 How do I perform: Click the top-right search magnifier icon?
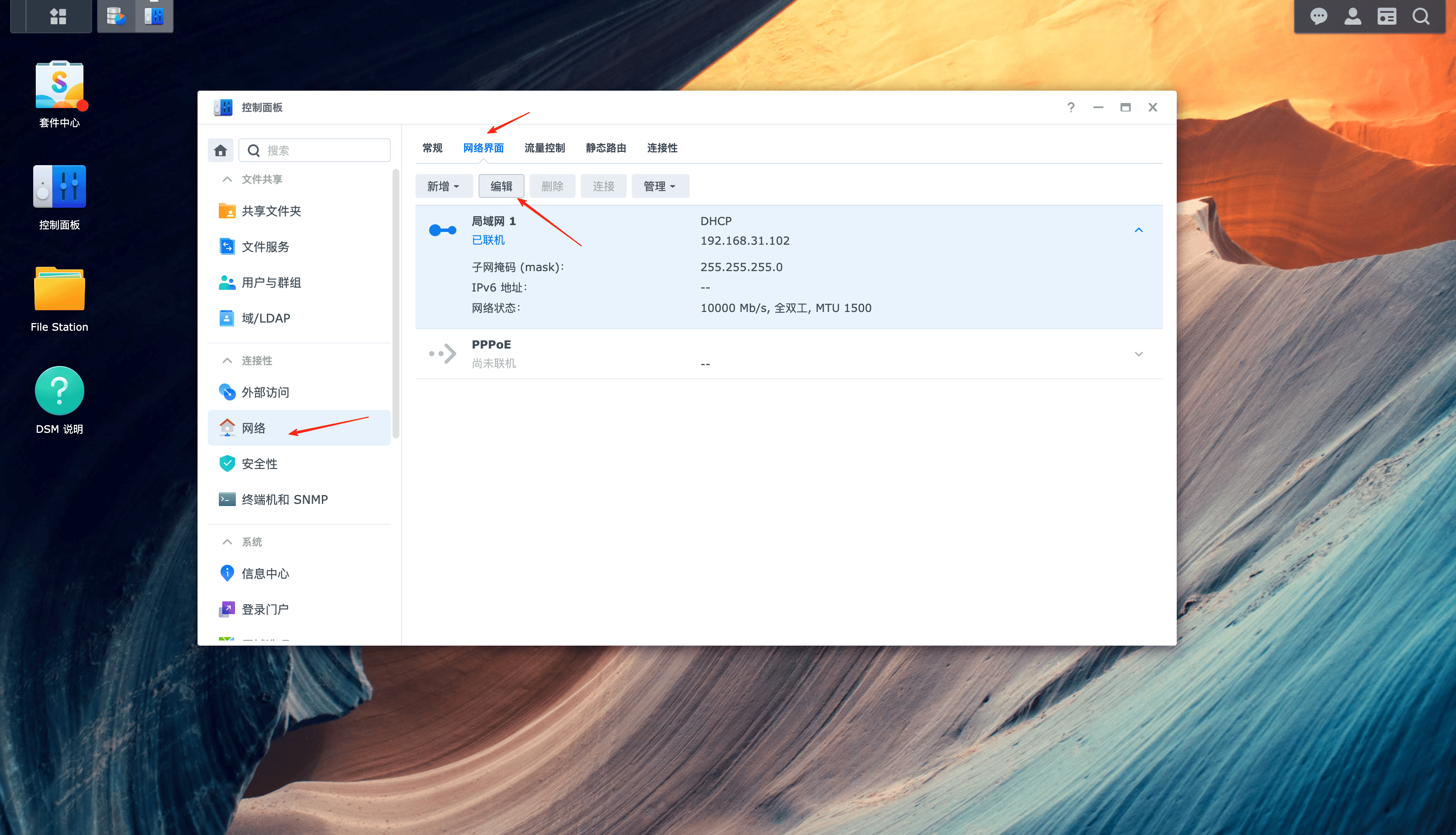point(1420,16)
